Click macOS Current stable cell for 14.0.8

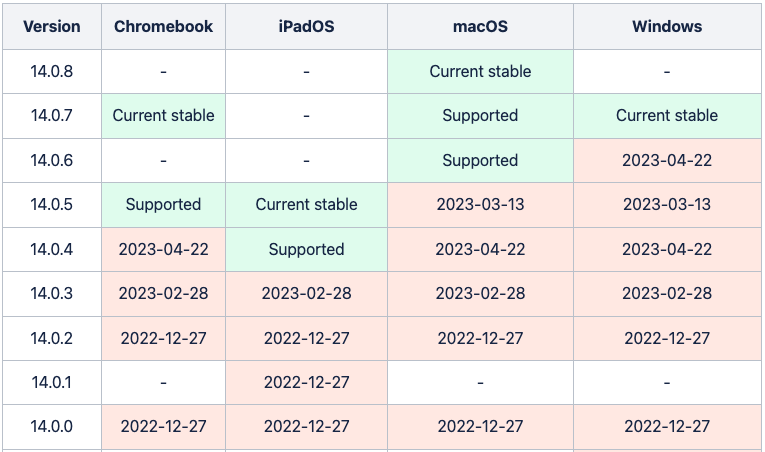pyautogui.click(x=480, y=71)
